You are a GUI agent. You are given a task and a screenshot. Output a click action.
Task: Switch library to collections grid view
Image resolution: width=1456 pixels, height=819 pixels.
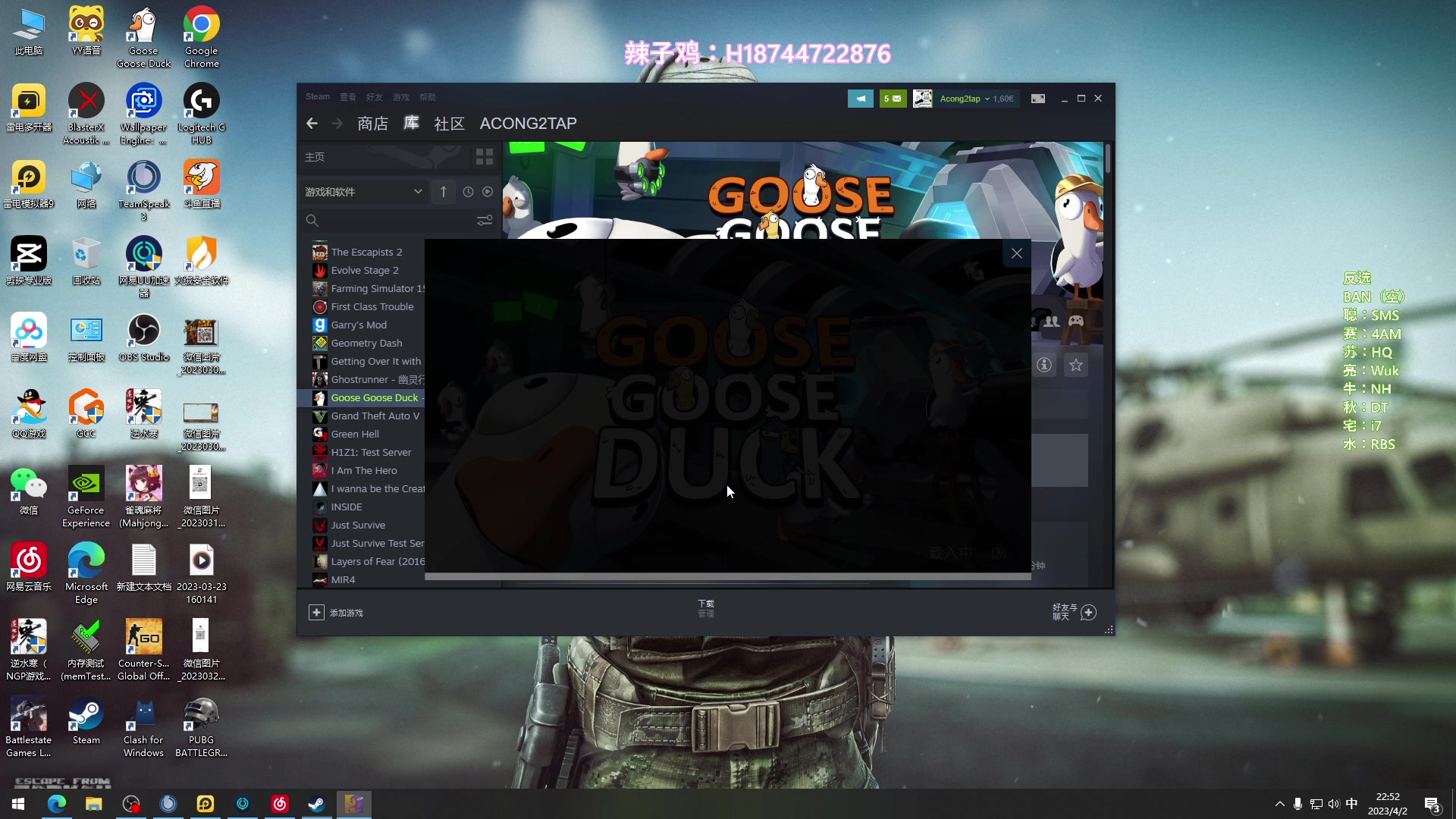485,157
